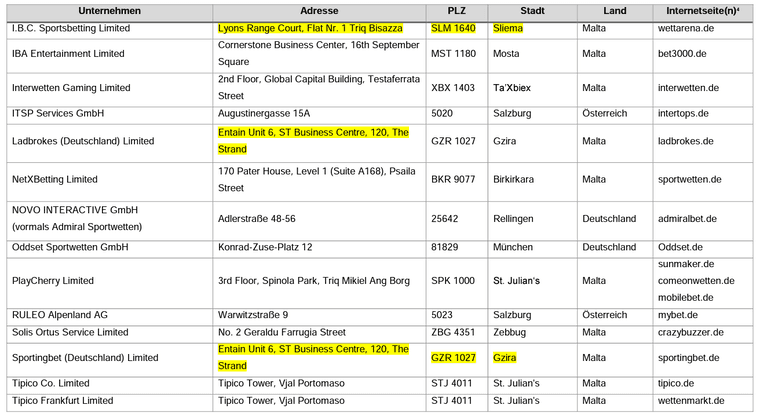The image size is (760, 419).
Task: Click website ladbrokes.de
Action: (x=685, y=141)
